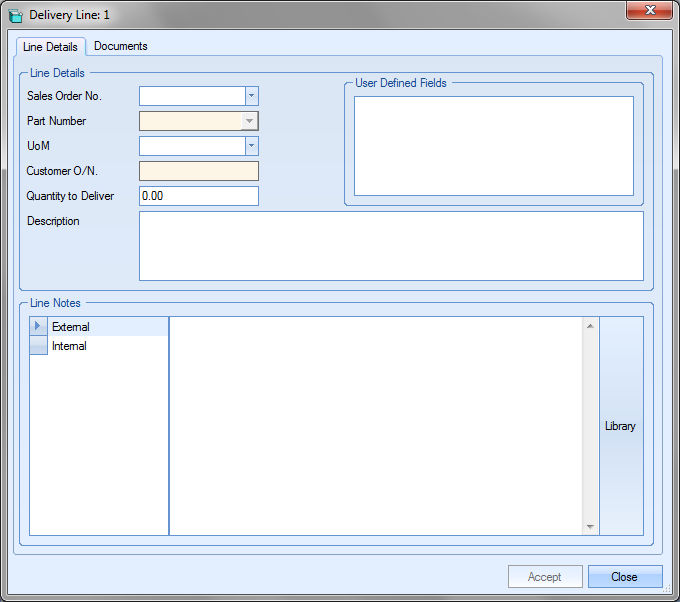The height and width of the screenshot is (602, 680).
Task: Click the row selector arrow beside External
Action: coord(38,327)
